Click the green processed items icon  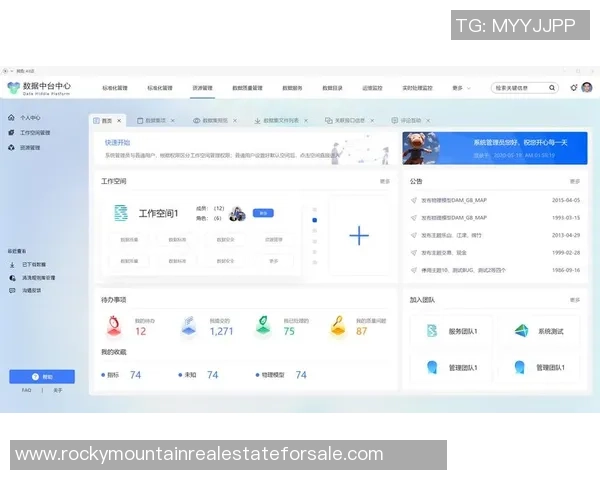(263, 326)
